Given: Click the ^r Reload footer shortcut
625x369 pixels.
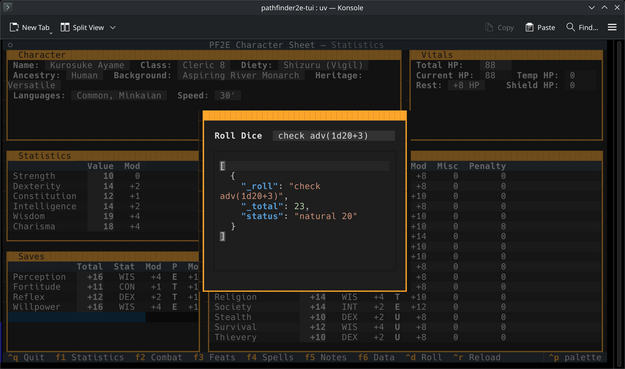Looking at the screenshot, I should (477, 357).
